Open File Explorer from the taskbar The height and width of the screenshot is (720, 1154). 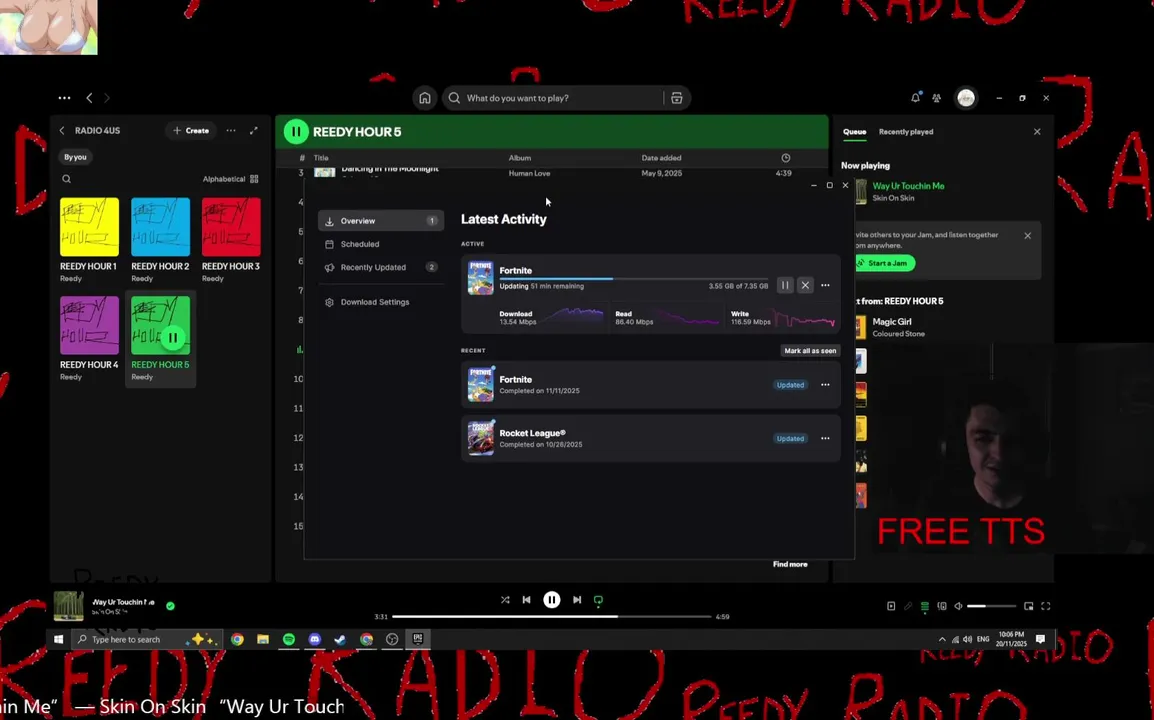263,639
